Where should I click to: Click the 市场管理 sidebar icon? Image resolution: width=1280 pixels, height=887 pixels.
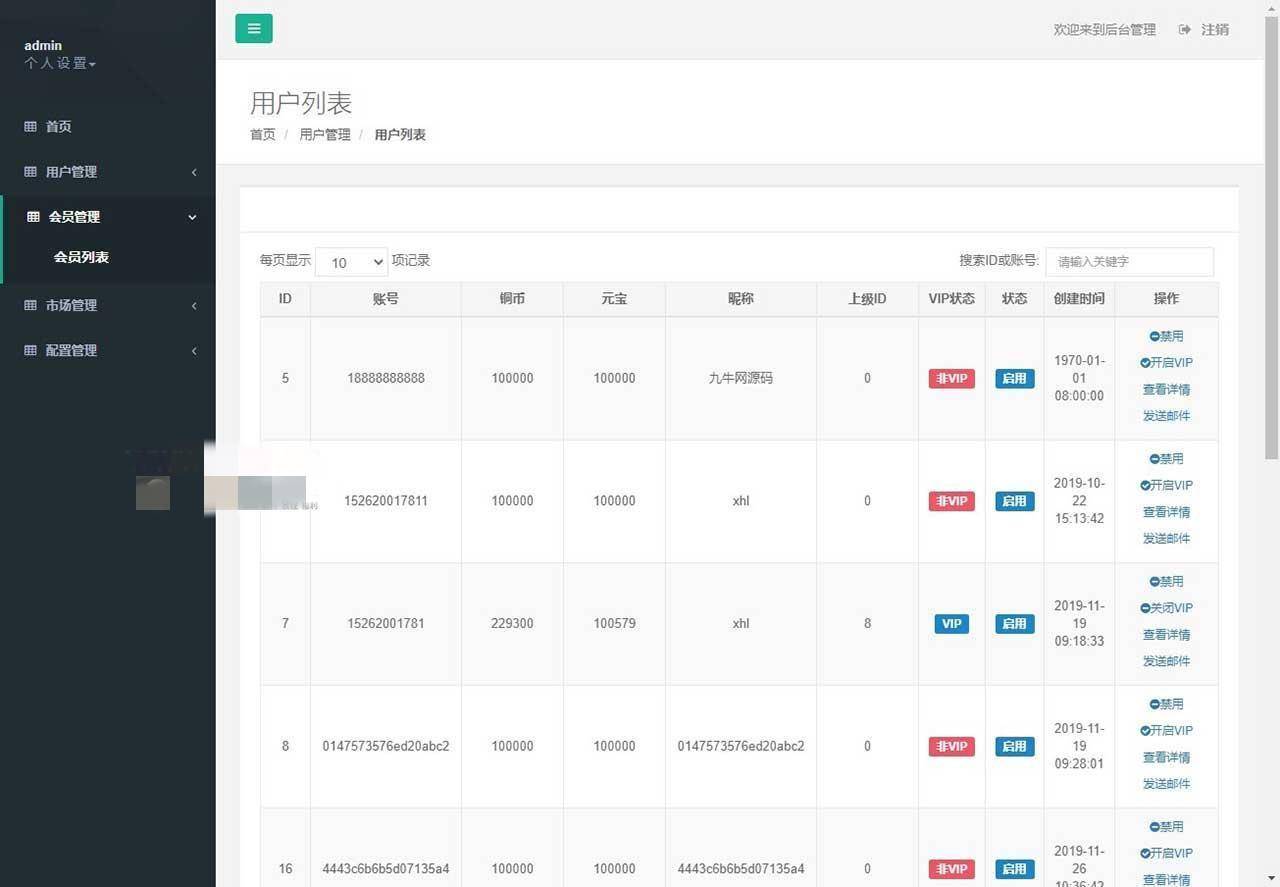pos(30,305)
